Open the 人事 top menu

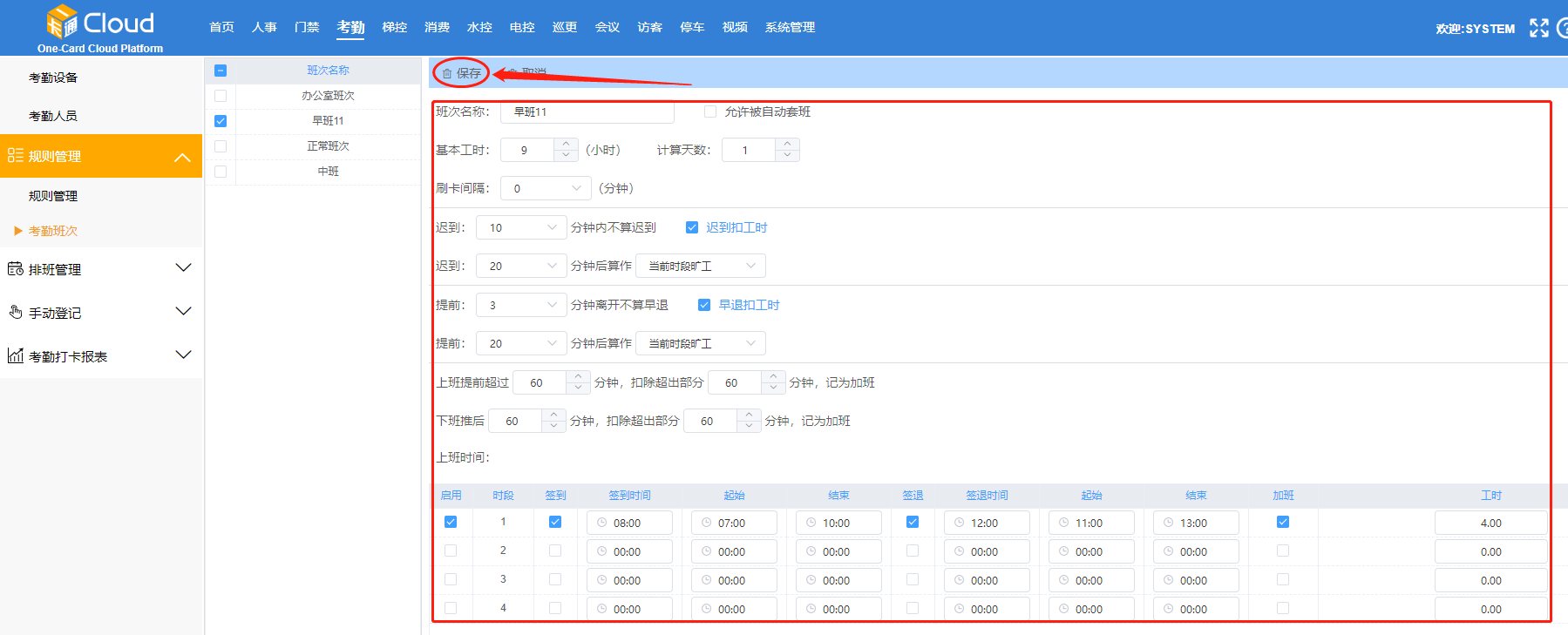[264, 28]
